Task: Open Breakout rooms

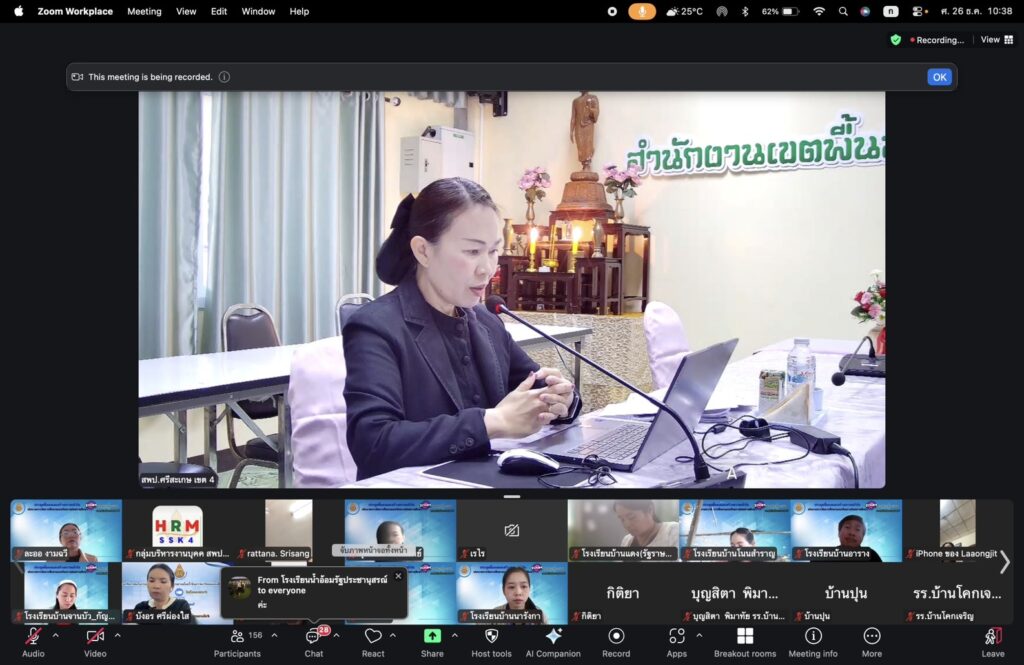Action: click(745, 637)
